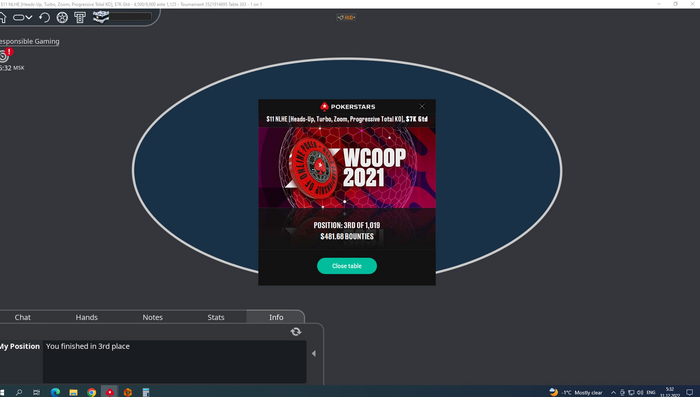Image resolution: width=700 pixels, height=397 pixels.
Task: Click 'POSITION: 3RD OF 1,019' text
Action: pos(347,225)
